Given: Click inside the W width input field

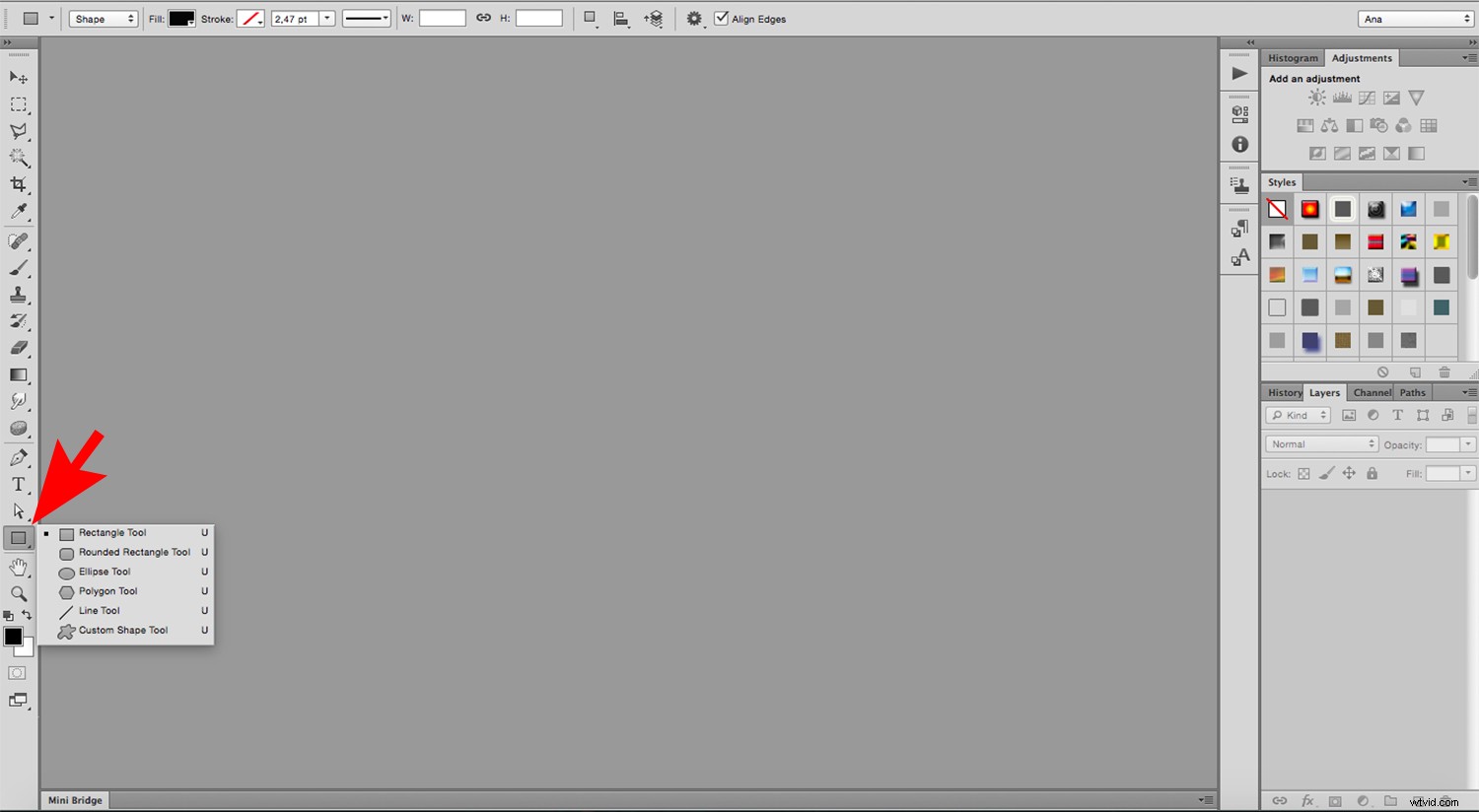Looking at the screenshot, I should (442, 18).
